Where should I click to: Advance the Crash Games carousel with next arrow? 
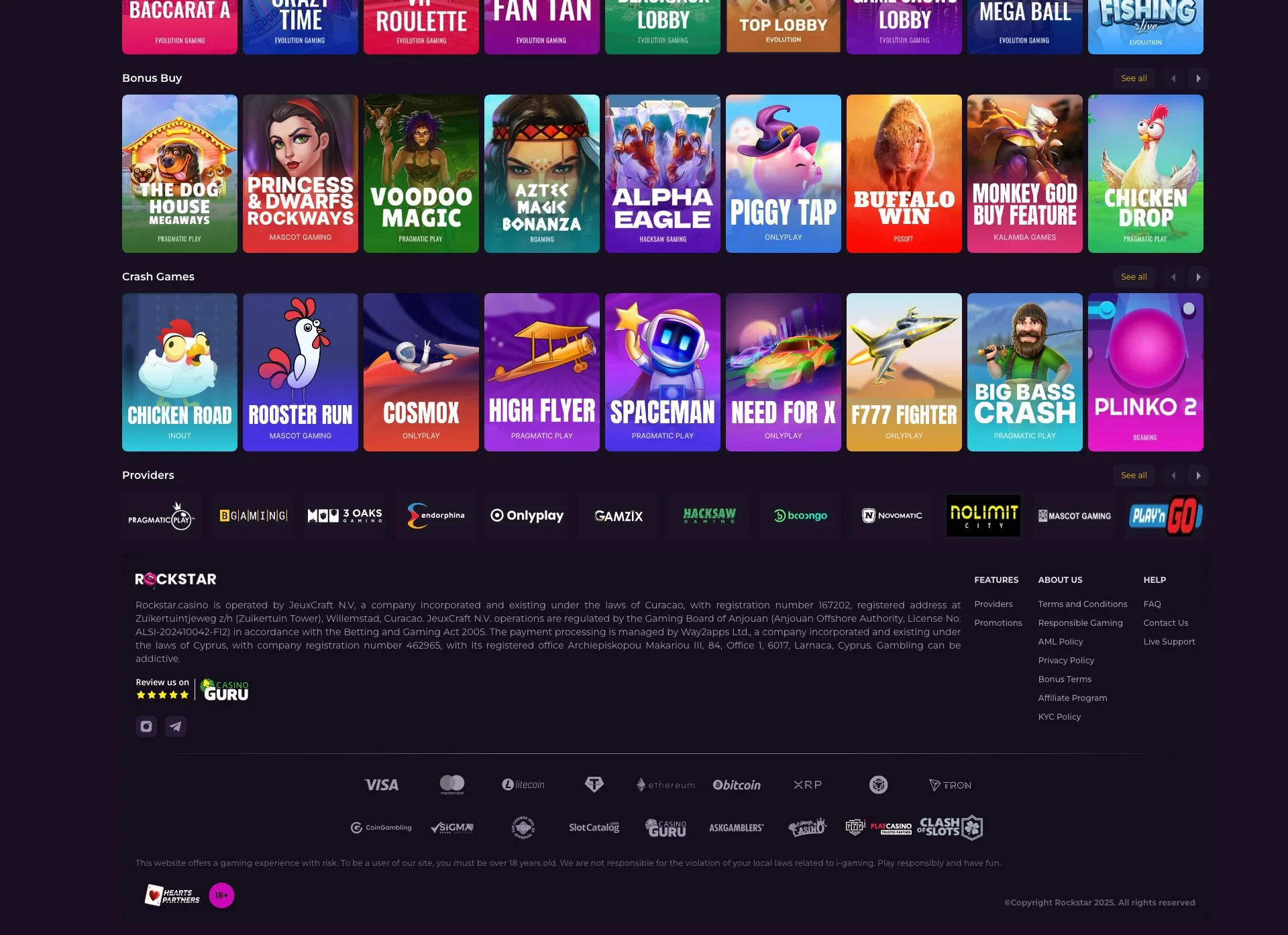1199,276
